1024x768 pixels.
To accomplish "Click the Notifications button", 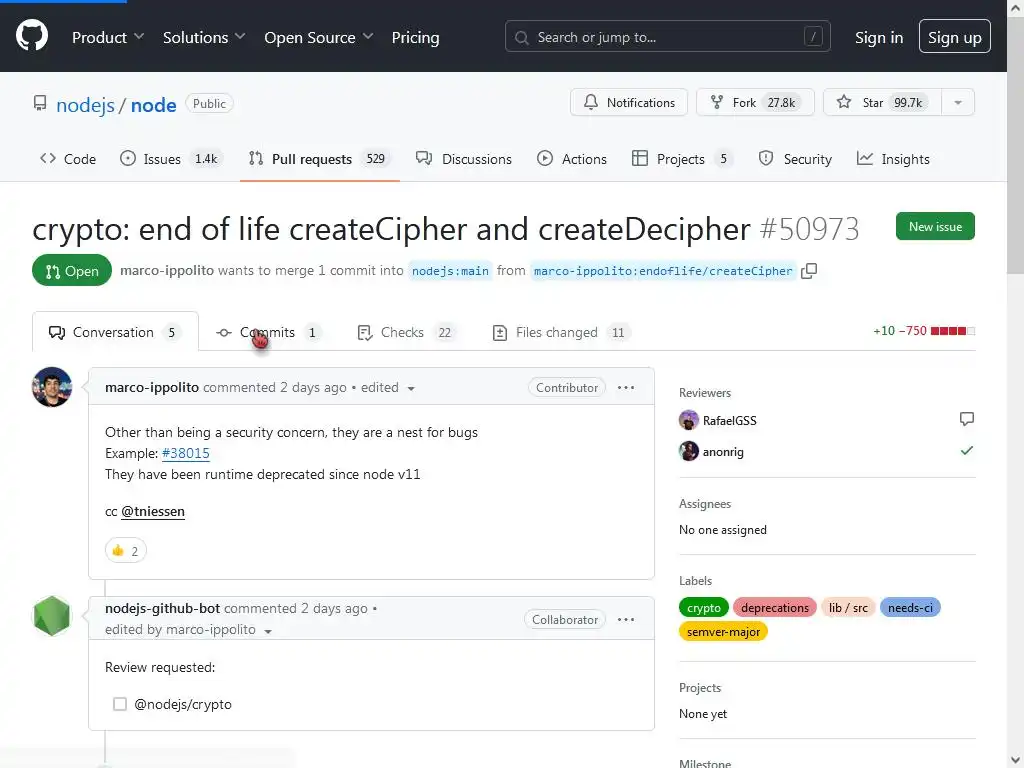I will (629, 103).
